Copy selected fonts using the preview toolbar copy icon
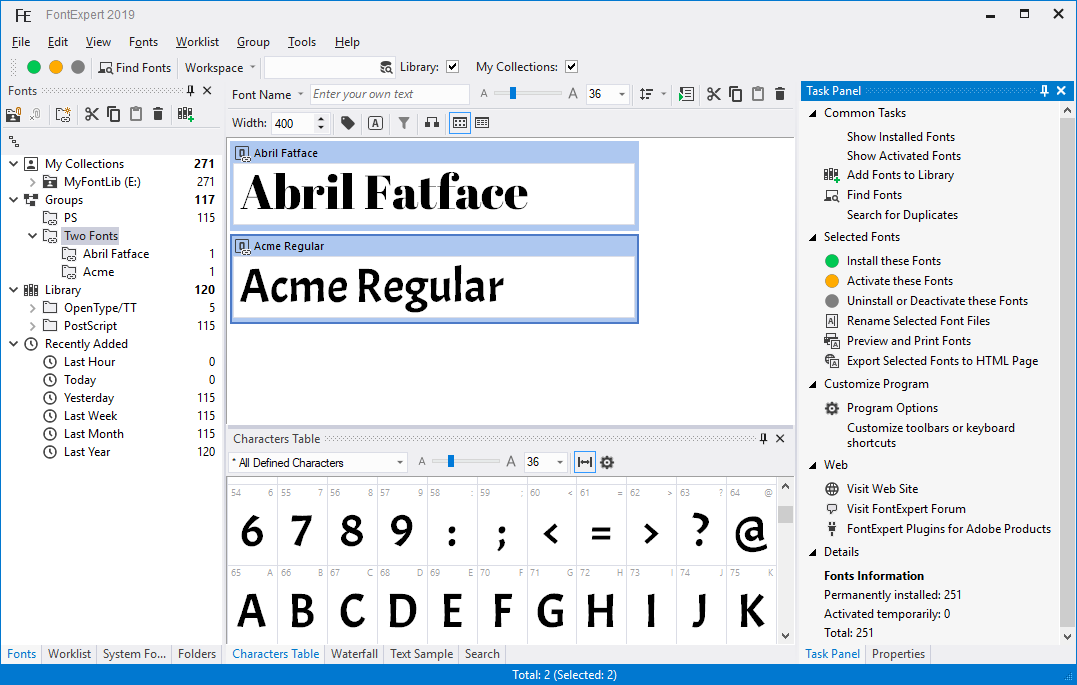 point(736,94)
